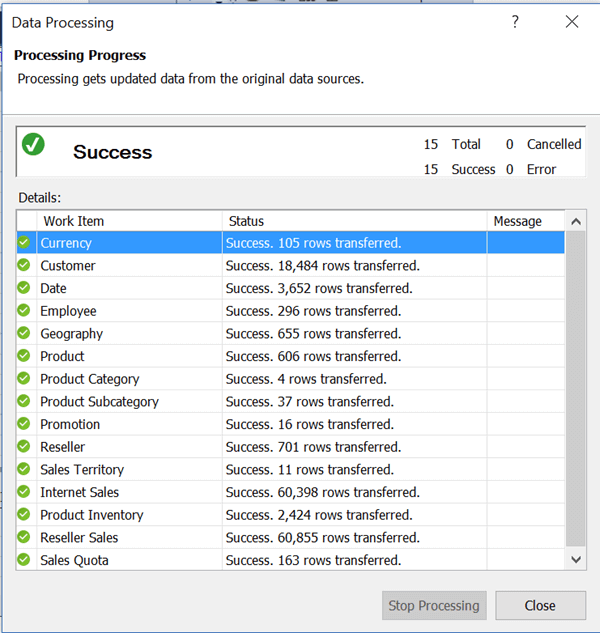Image resolution: width=600 pixels, height=633 pixels.
Task: Select the Reseller work item row
Action: [291, 446]
